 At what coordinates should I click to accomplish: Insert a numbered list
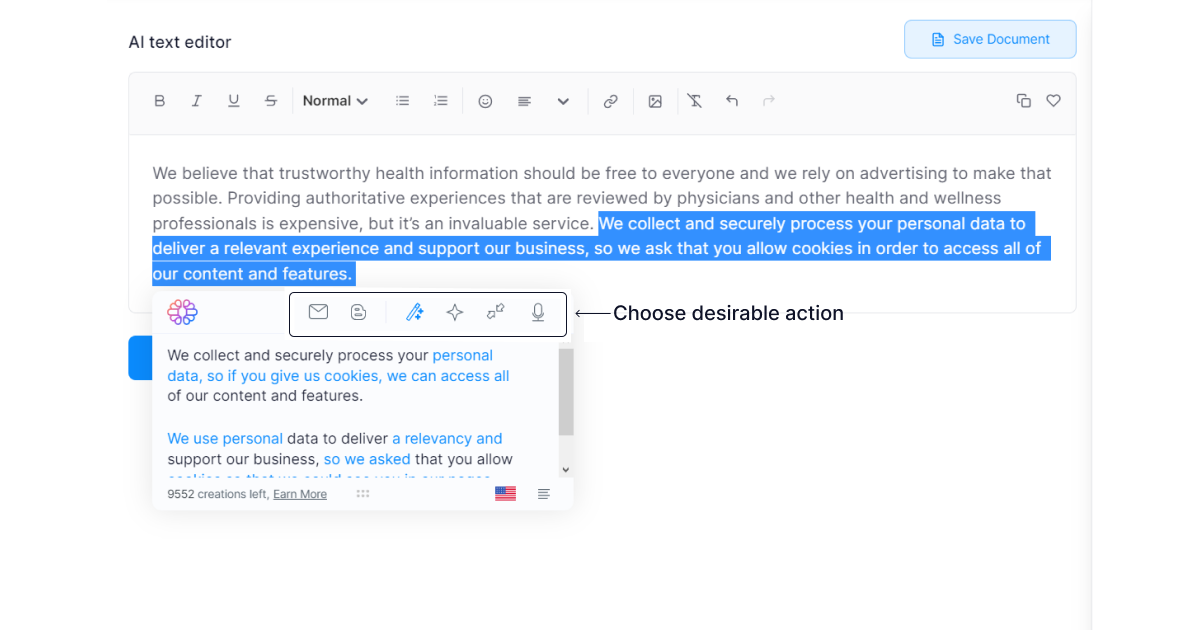440,101
